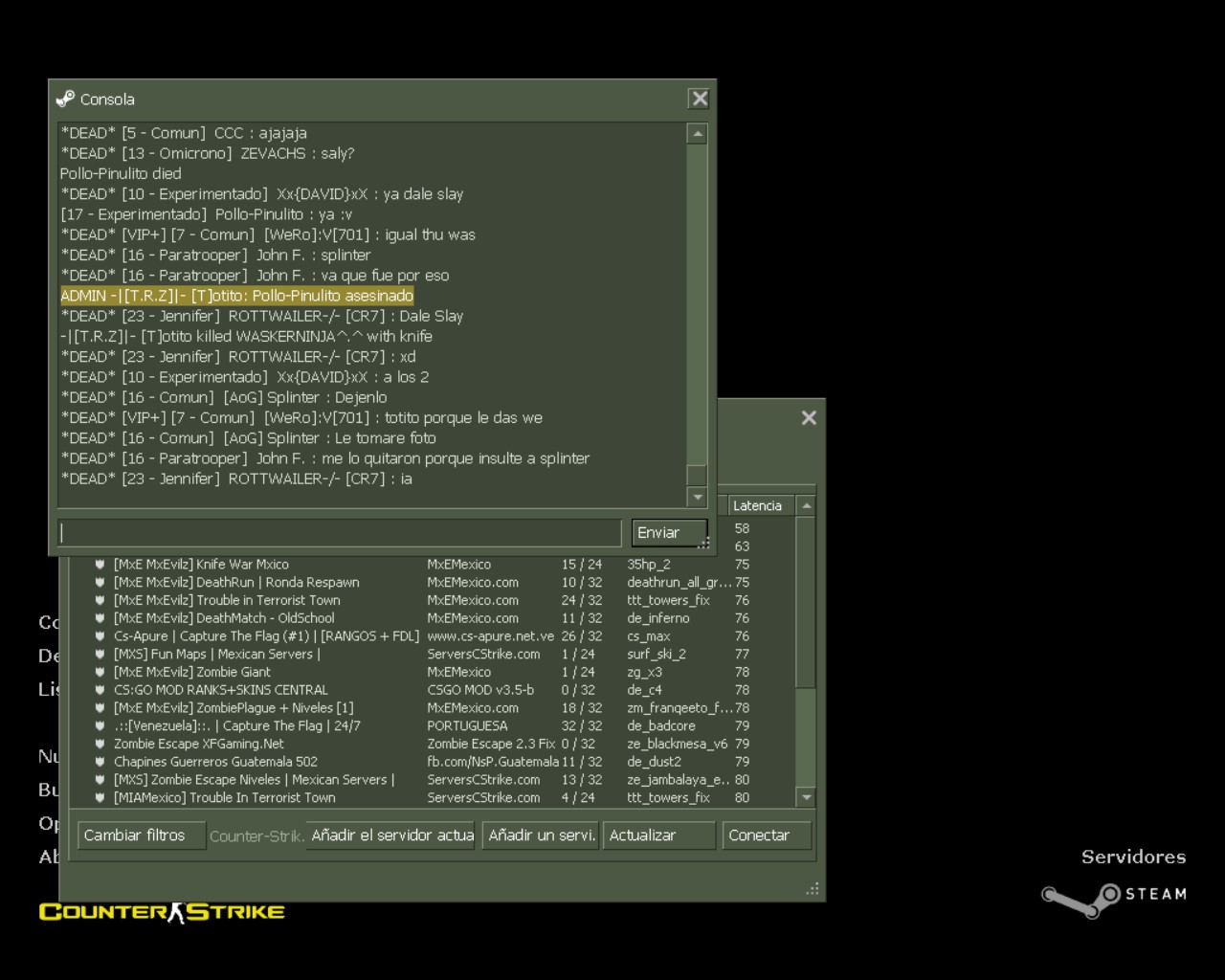Click the server browser resize grip
The height and width of the screenshot is (980, 1225).
click(x=813, y=889)
